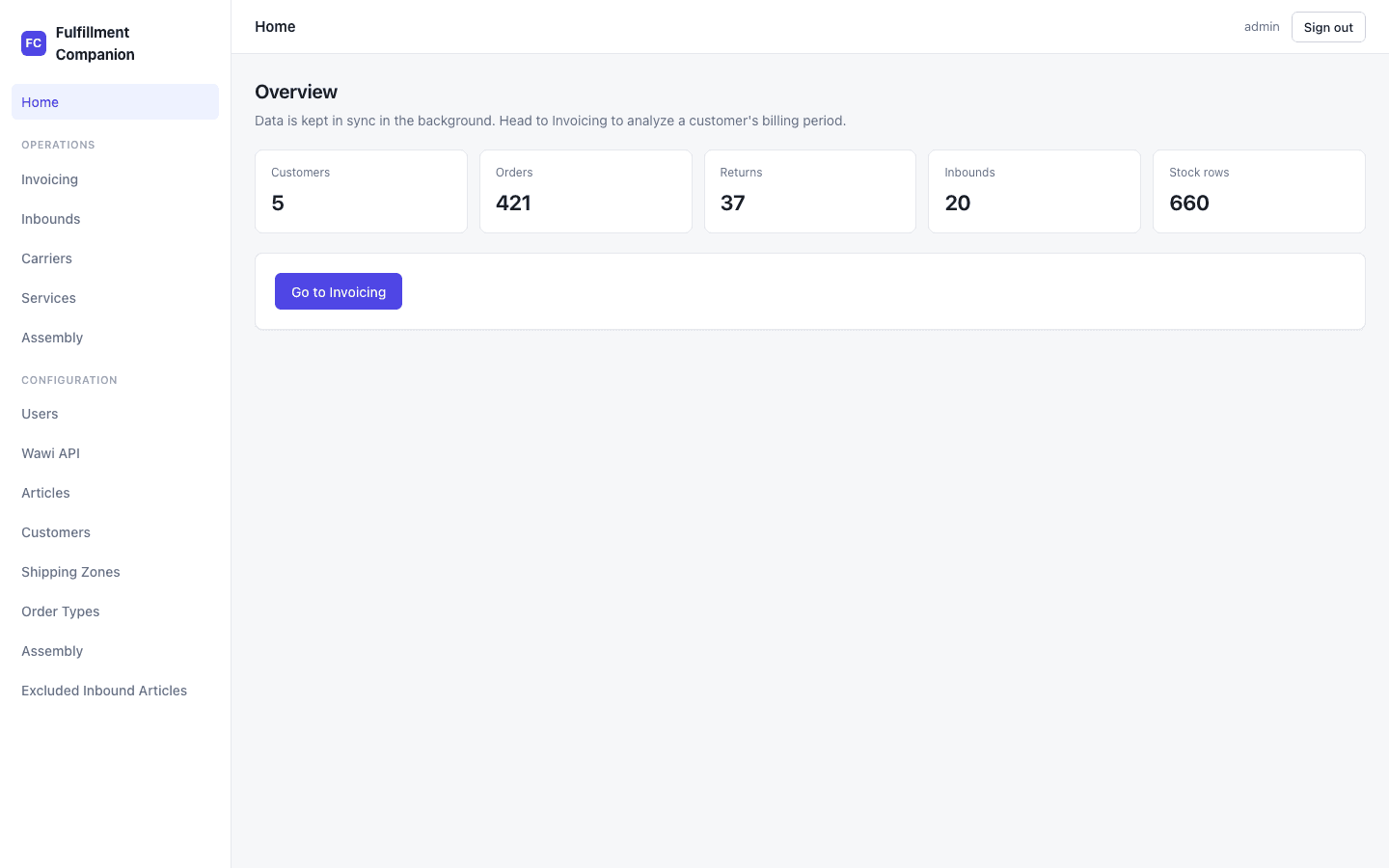Click the Inbounds 20 card
Viewport: 1389px width, 868px height.
(x=1034, y=191)
